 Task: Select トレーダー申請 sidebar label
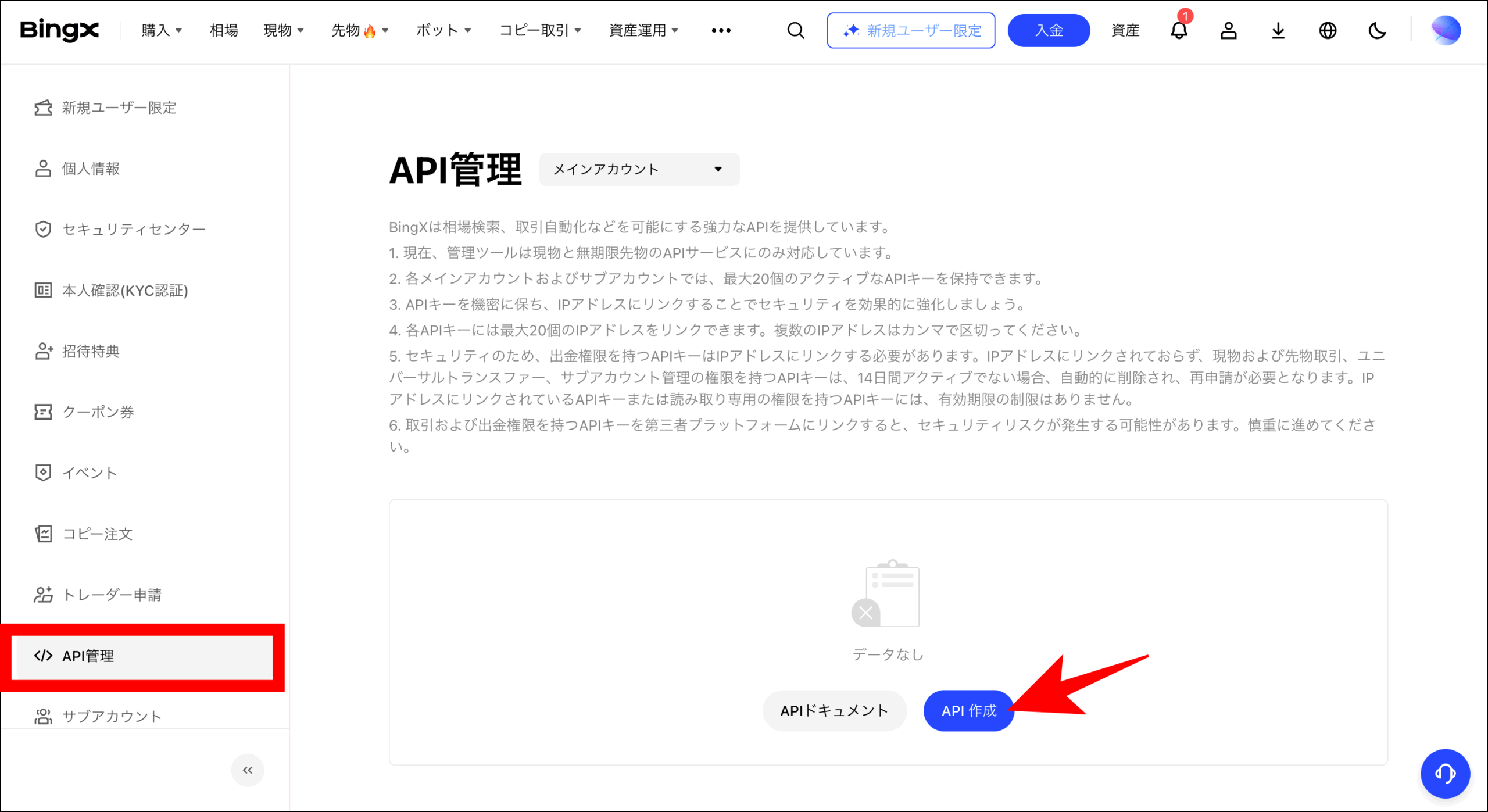pyautogui.click(x=112, y=595)
